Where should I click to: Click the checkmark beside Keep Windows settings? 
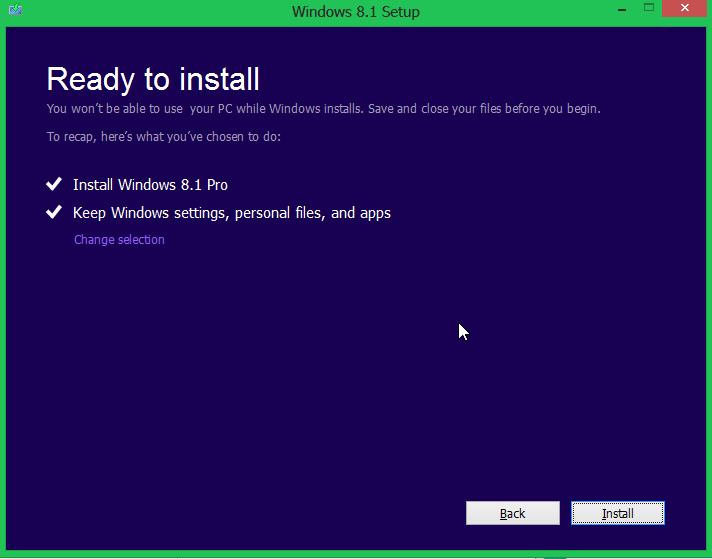(x=54, y=212)
